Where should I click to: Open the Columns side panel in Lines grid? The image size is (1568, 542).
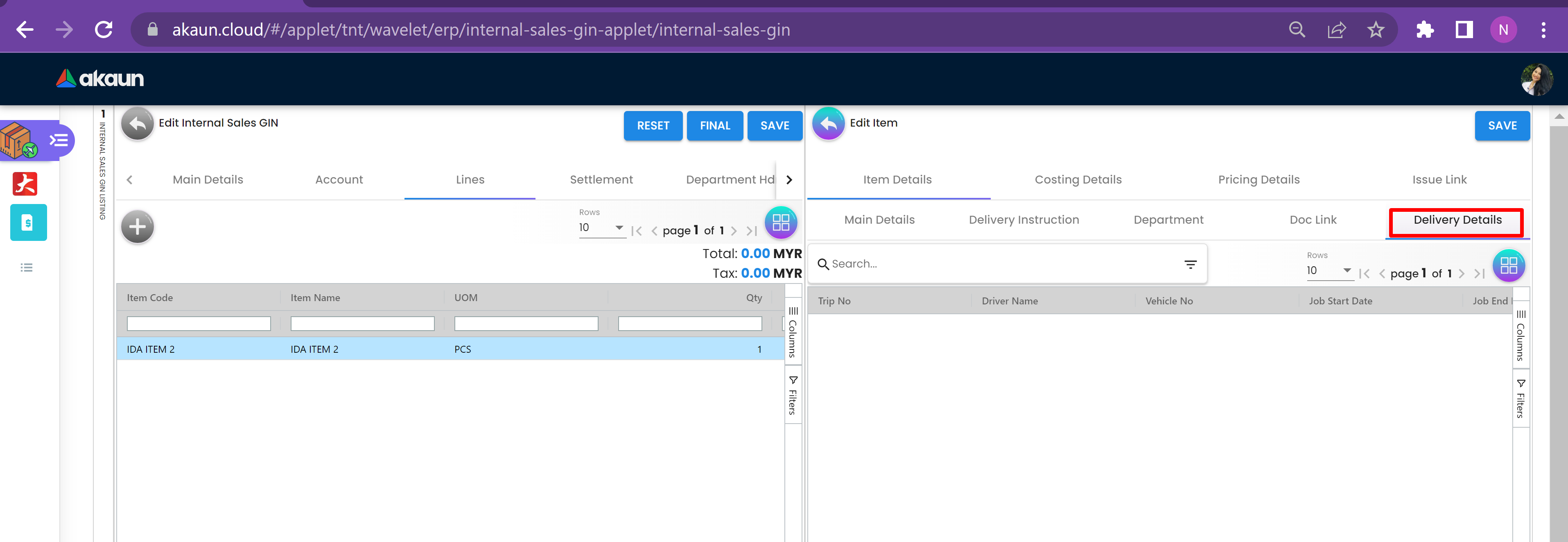coord(793,333)
